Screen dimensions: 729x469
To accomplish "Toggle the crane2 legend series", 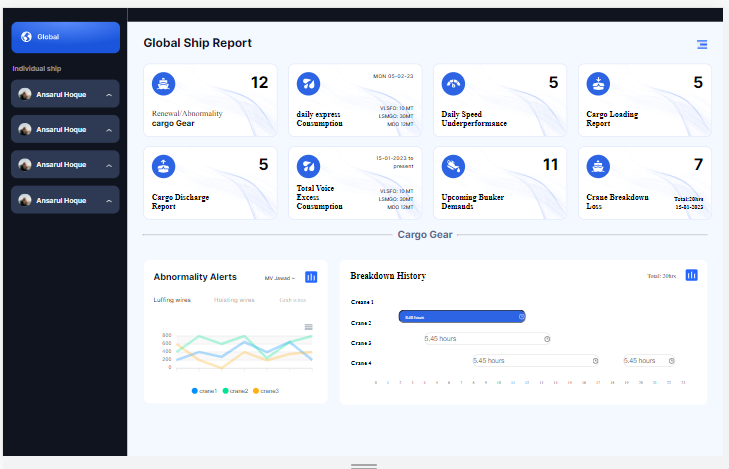I will click(x=236, y=391).
